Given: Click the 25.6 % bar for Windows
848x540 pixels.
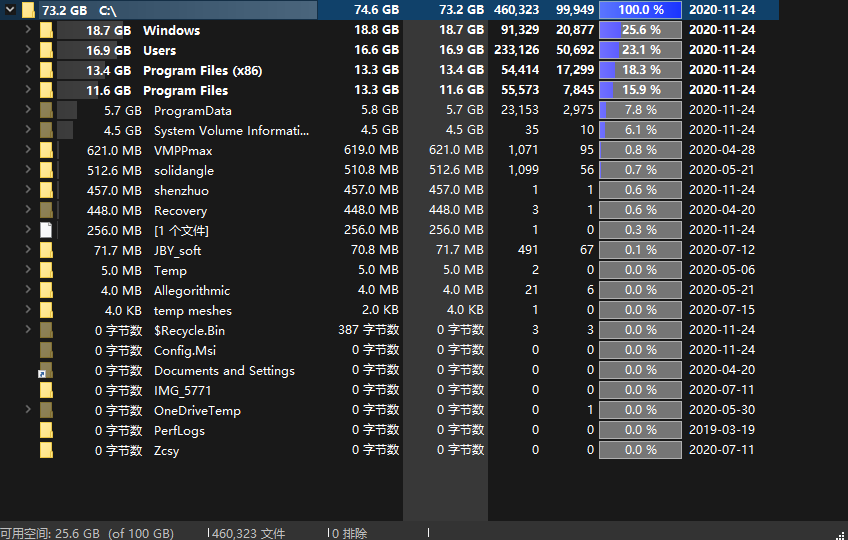Looking at the screenshot, I should tap(640, 30).
